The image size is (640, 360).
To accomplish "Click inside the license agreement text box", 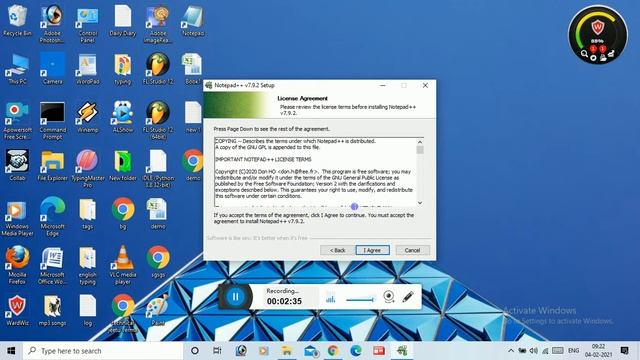I will [x=315, y=172].
